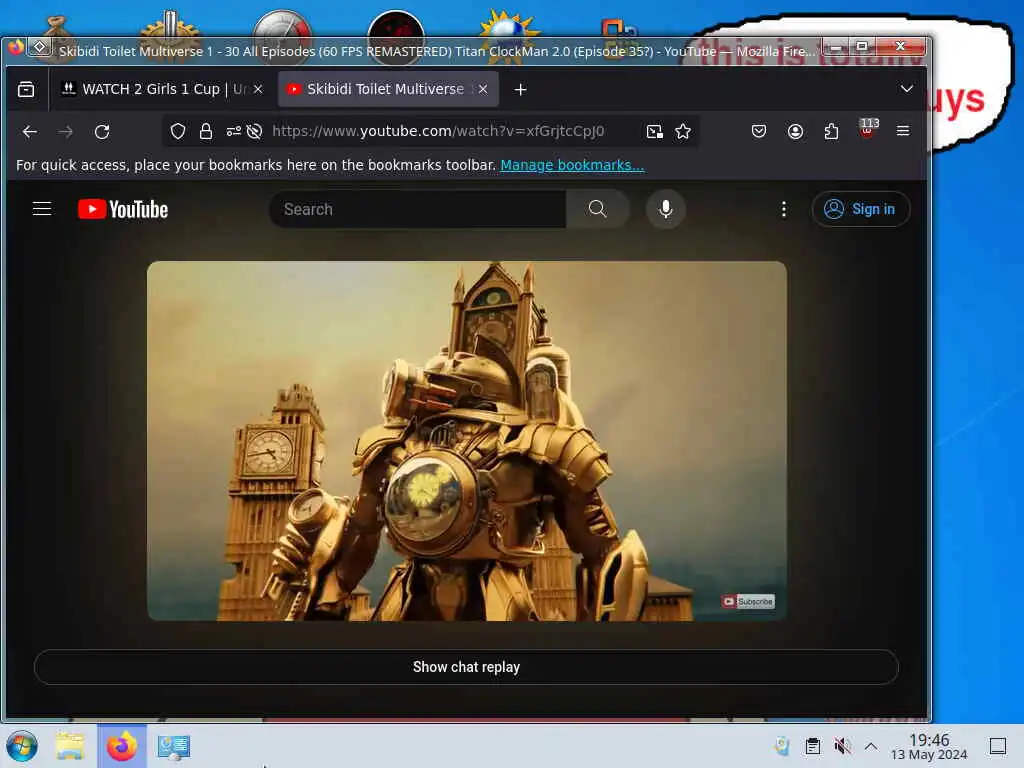The height and width of the screenshot is (768, 1024).
Task: Open the window menu icon in title bar
Action: coord(40,47)
